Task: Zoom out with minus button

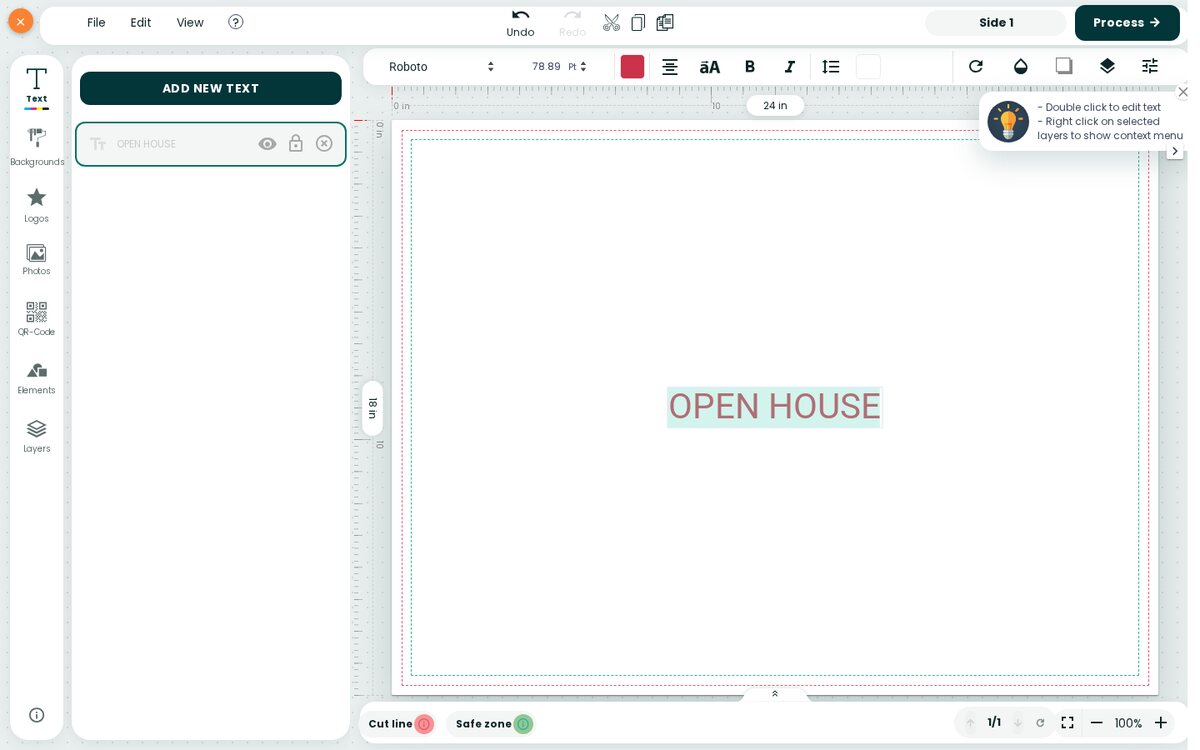Action: (1097, 723)
